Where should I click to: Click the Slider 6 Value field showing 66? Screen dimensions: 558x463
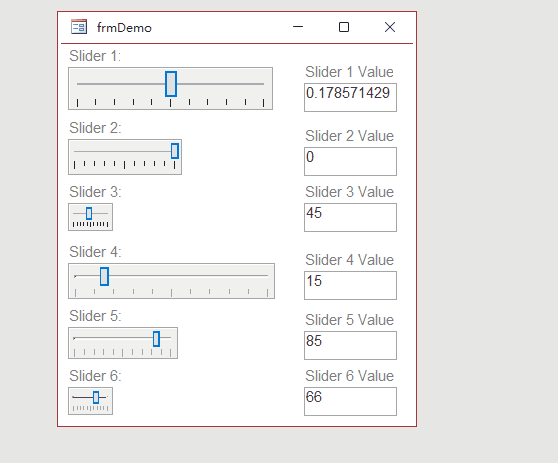pos(350,401)
